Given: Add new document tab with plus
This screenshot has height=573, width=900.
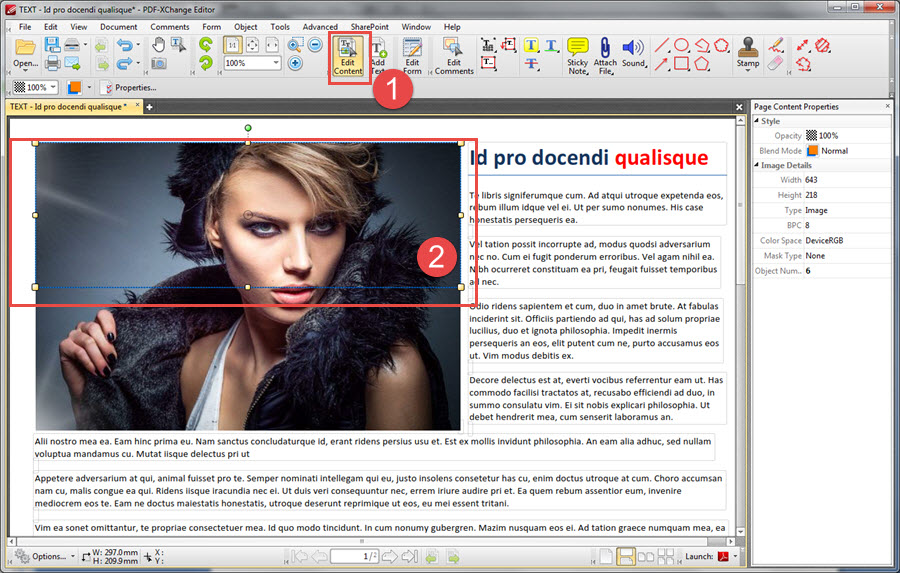Looking at the screenshot, I should click(149, 107).
